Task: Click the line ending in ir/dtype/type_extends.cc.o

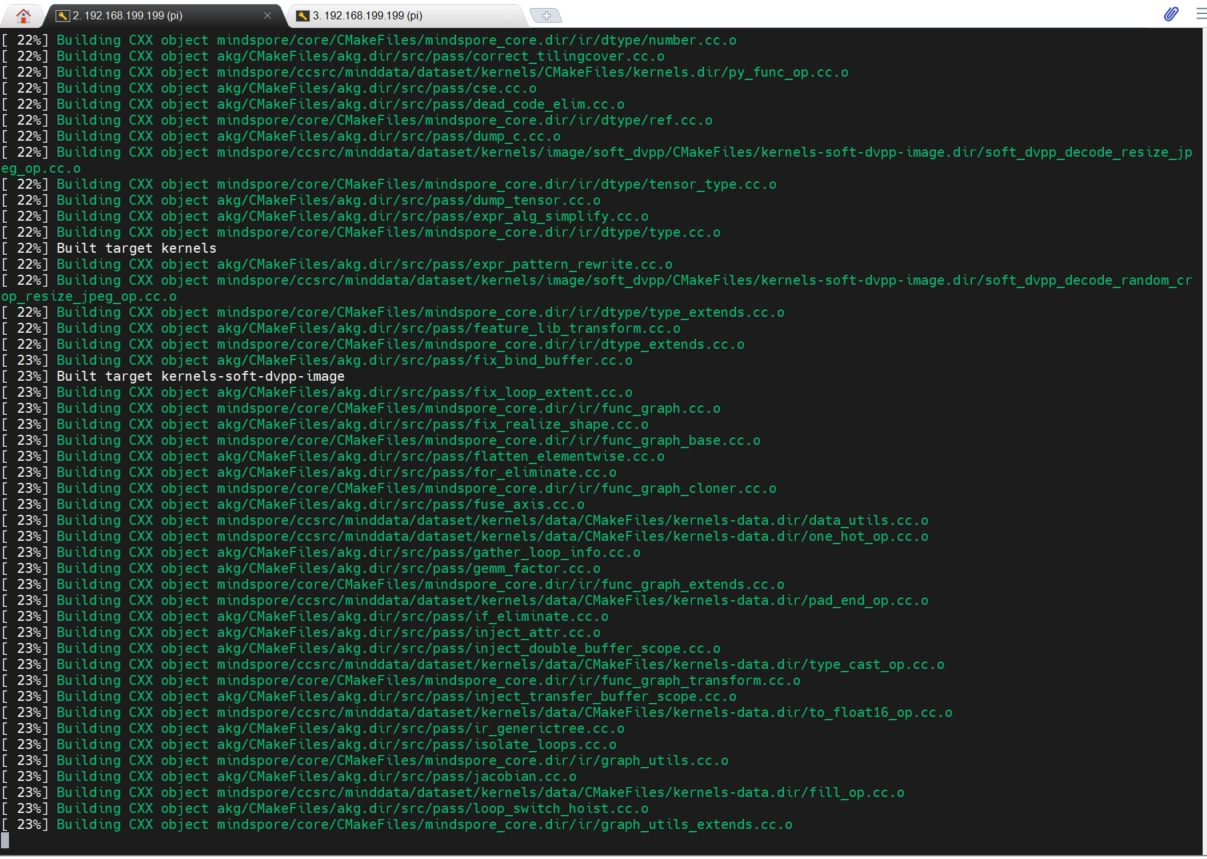Action: 392,312
